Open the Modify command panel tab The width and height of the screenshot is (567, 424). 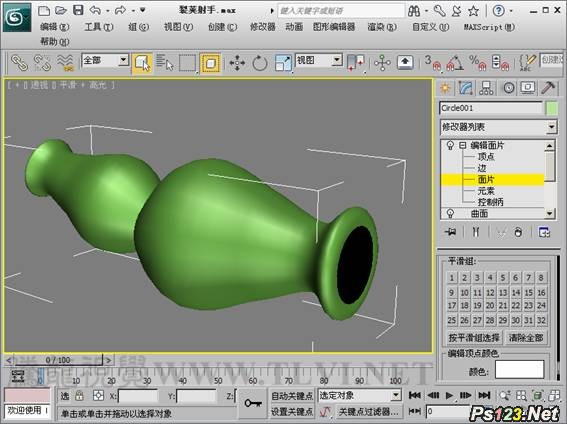coord(466,88)
